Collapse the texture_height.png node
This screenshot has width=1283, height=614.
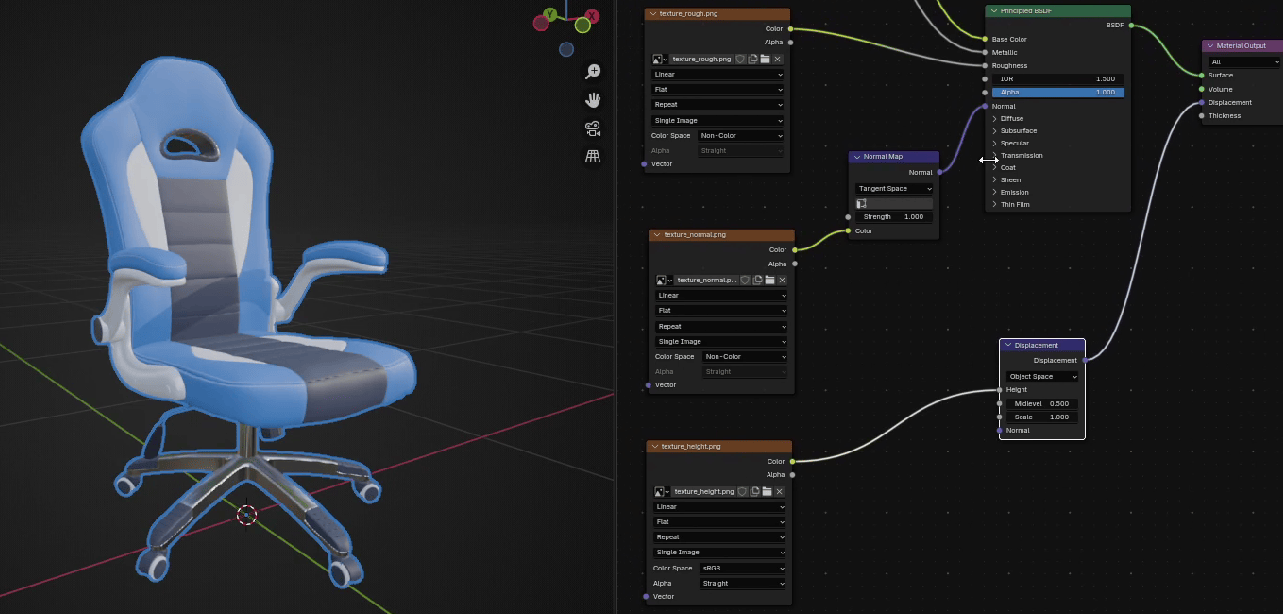tap(655, 446)
